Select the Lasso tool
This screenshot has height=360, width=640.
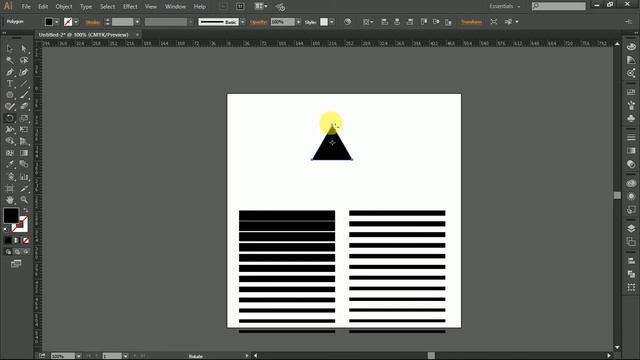coord(24,60)
